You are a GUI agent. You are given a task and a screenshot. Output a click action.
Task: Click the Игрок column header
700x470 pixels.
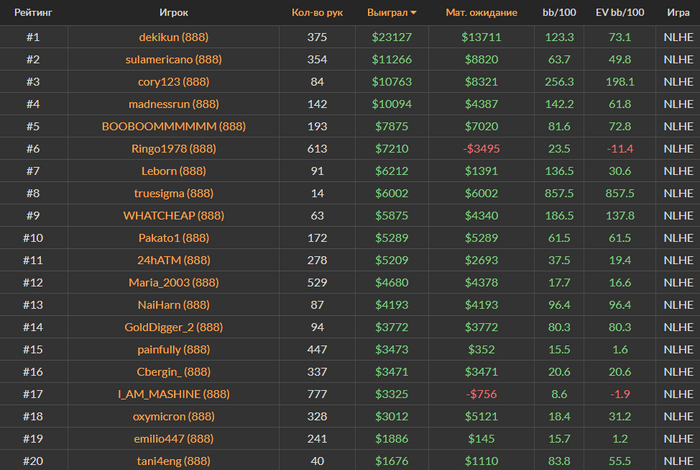click(x=174, y=12)
